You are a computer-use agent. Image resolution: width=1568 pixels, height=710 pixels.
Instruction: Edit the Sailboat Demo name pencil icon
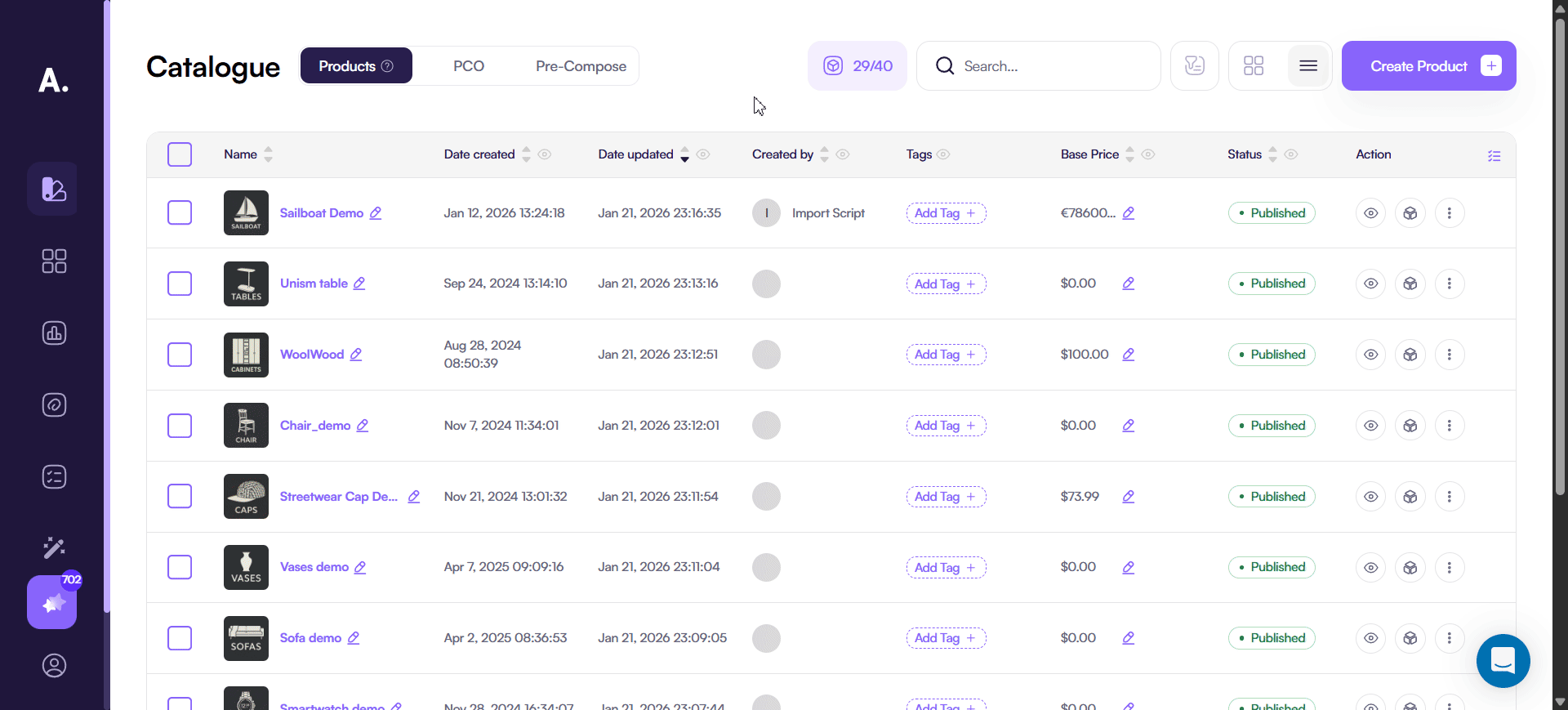pyautogui.click(x=376, y=213)
